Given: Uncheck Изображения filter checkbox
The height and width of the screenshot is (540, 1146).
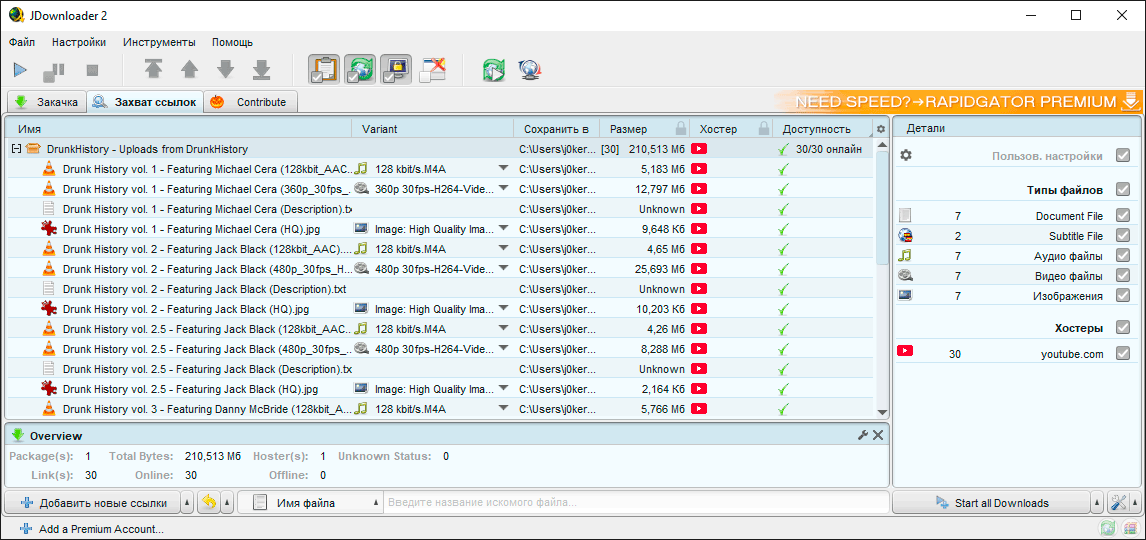Looking at the screenshot, I should pos(1123,295).
